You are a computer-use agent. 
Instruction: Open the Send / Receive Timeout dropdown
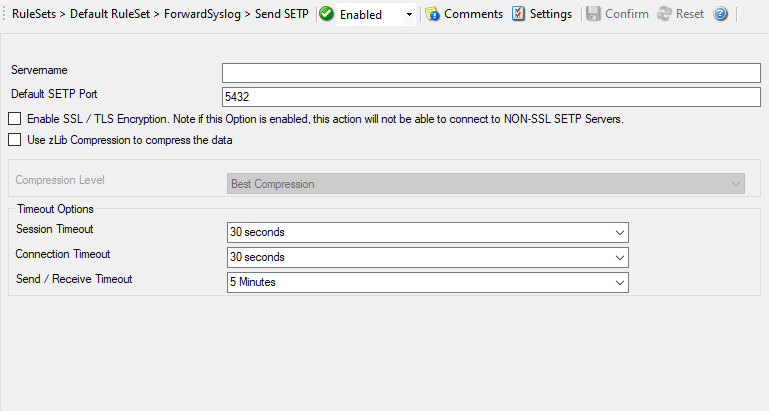[619, 282]
